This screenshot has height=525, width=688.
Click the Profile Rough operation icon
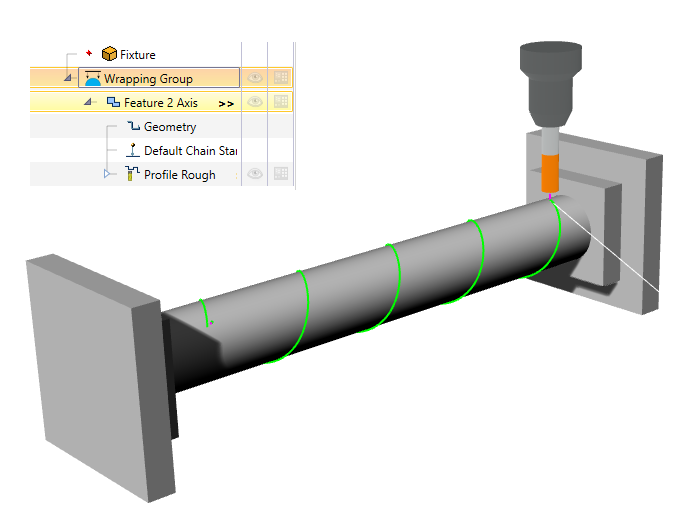134,175
